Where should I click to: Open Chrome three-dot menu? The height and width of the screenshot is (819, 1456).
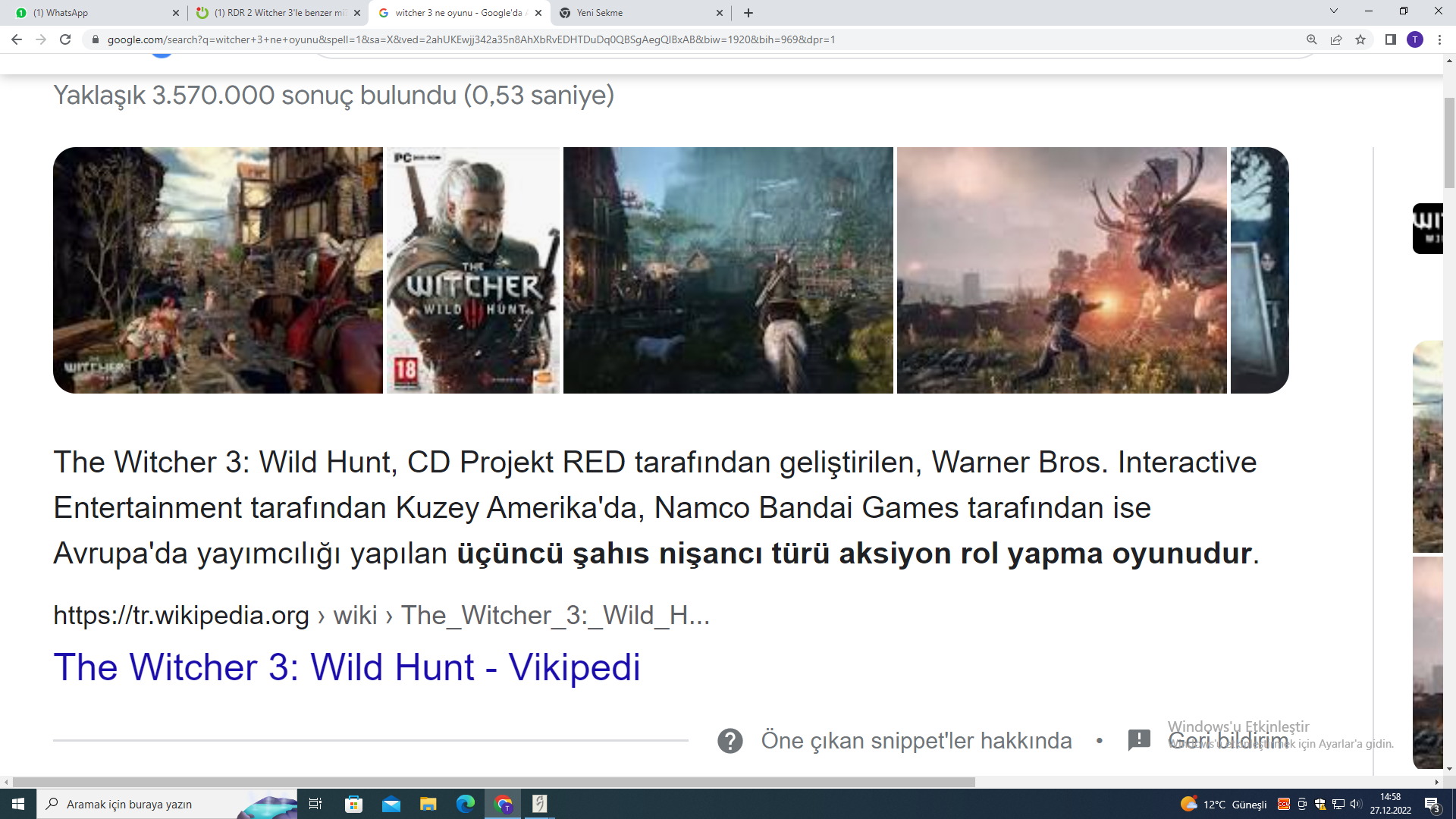tap(1439, 39)
